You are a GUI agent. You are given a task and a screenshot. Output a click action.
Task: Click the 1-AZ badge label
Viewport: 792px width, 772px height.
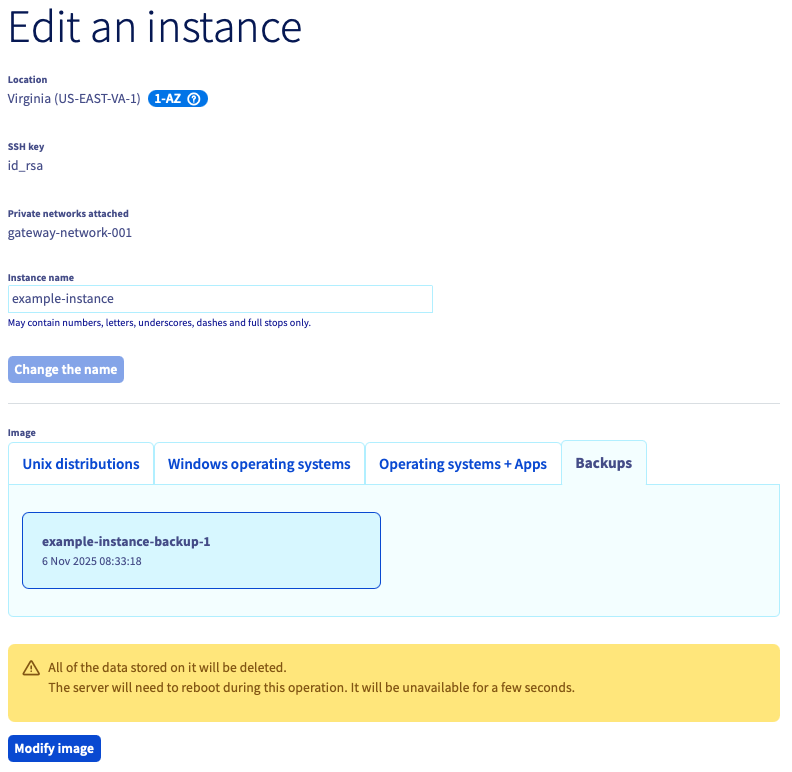167,99
